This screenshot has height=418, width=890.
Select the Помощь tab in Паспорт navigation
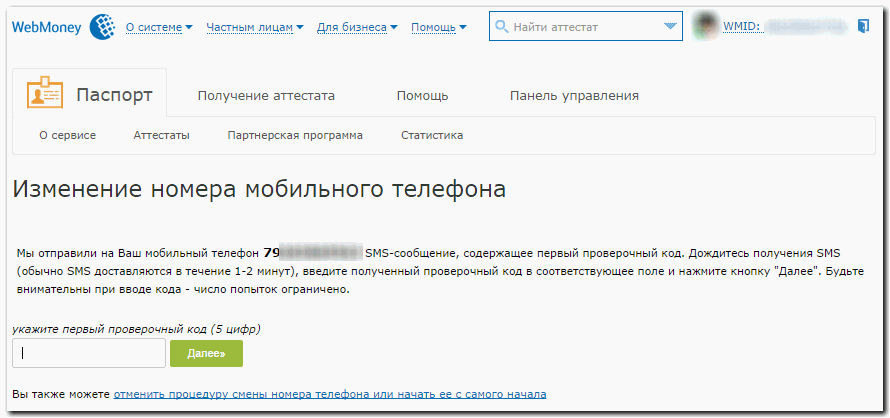point(422,96)
